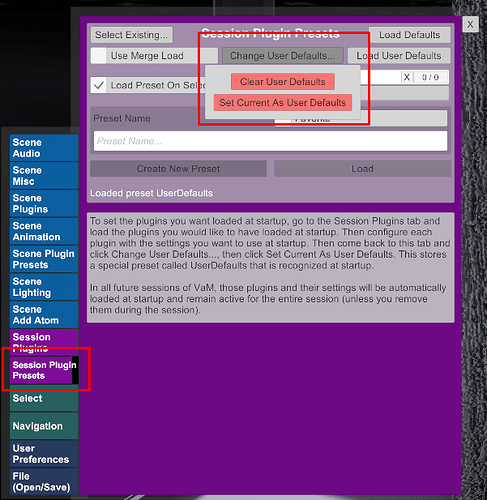Select Scene Plugin Presets tab
The width and height of the screenshot is (487, 500).
point(44,259)
